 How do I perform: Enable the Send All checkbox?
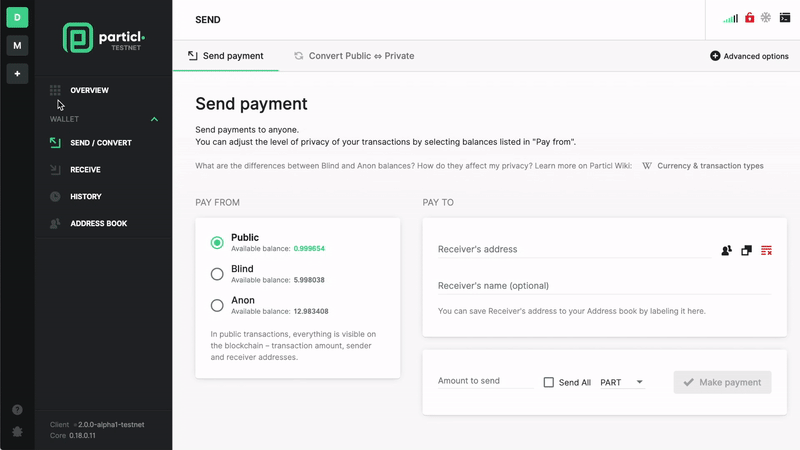pos(548,382)
